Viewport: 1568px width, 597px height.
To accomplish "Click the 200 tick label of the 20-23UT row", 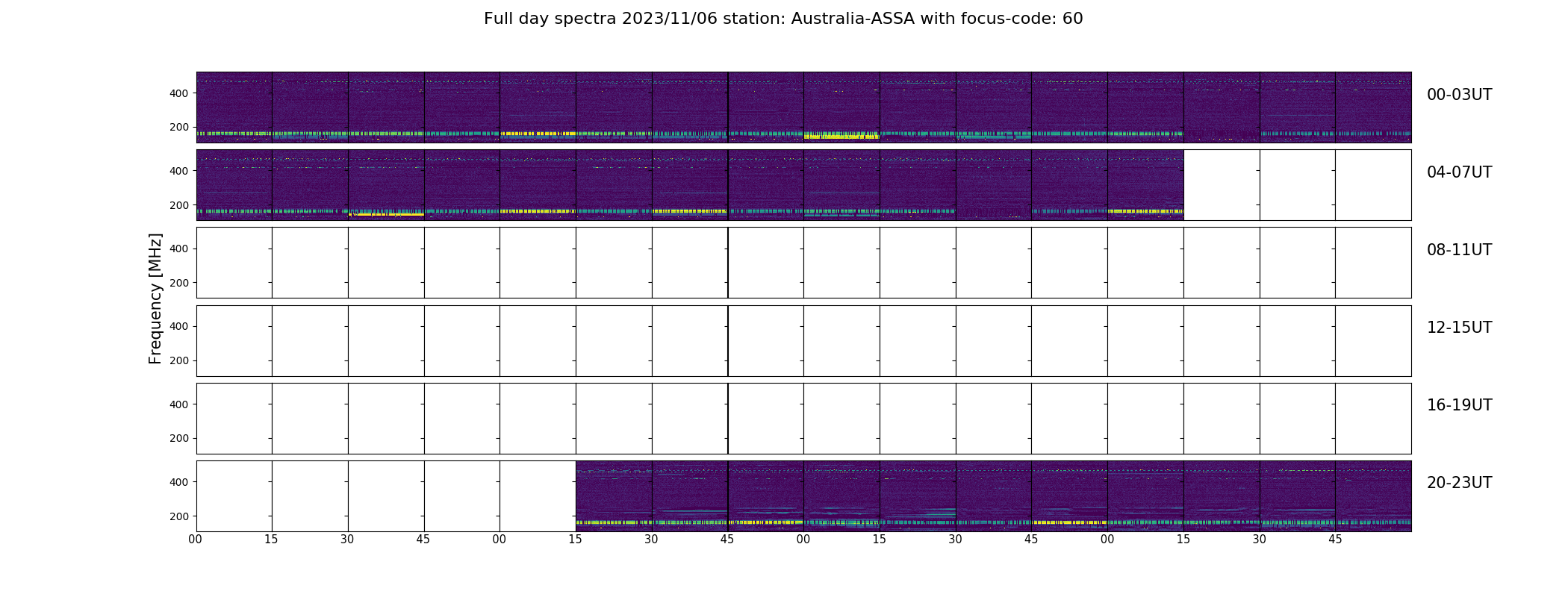I will 179,516.
